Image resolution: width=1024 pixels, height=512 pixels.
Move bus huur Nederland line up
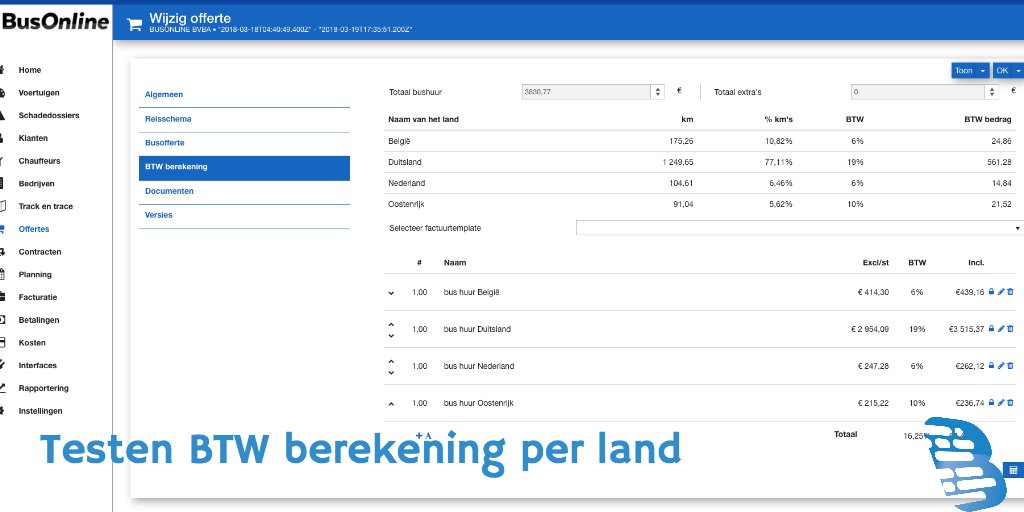tap(391, 360)
